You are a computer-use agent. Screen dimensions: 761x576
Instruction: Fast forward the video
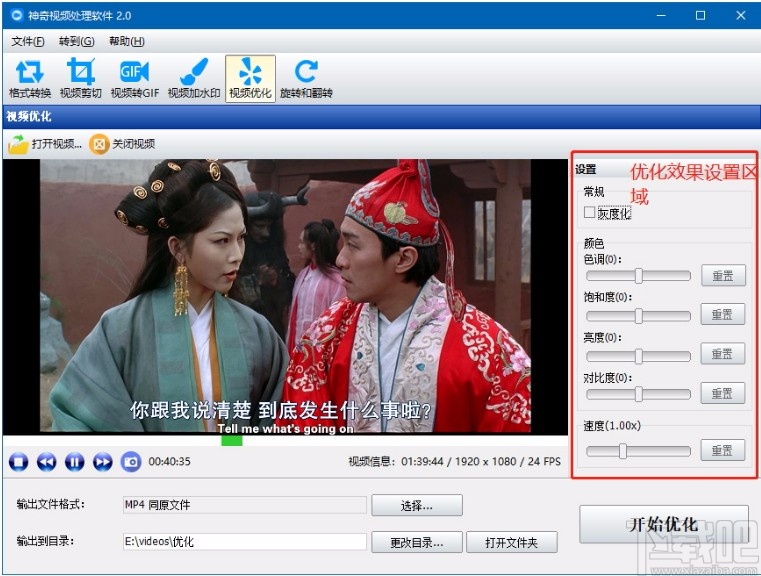tap(102, 461)
